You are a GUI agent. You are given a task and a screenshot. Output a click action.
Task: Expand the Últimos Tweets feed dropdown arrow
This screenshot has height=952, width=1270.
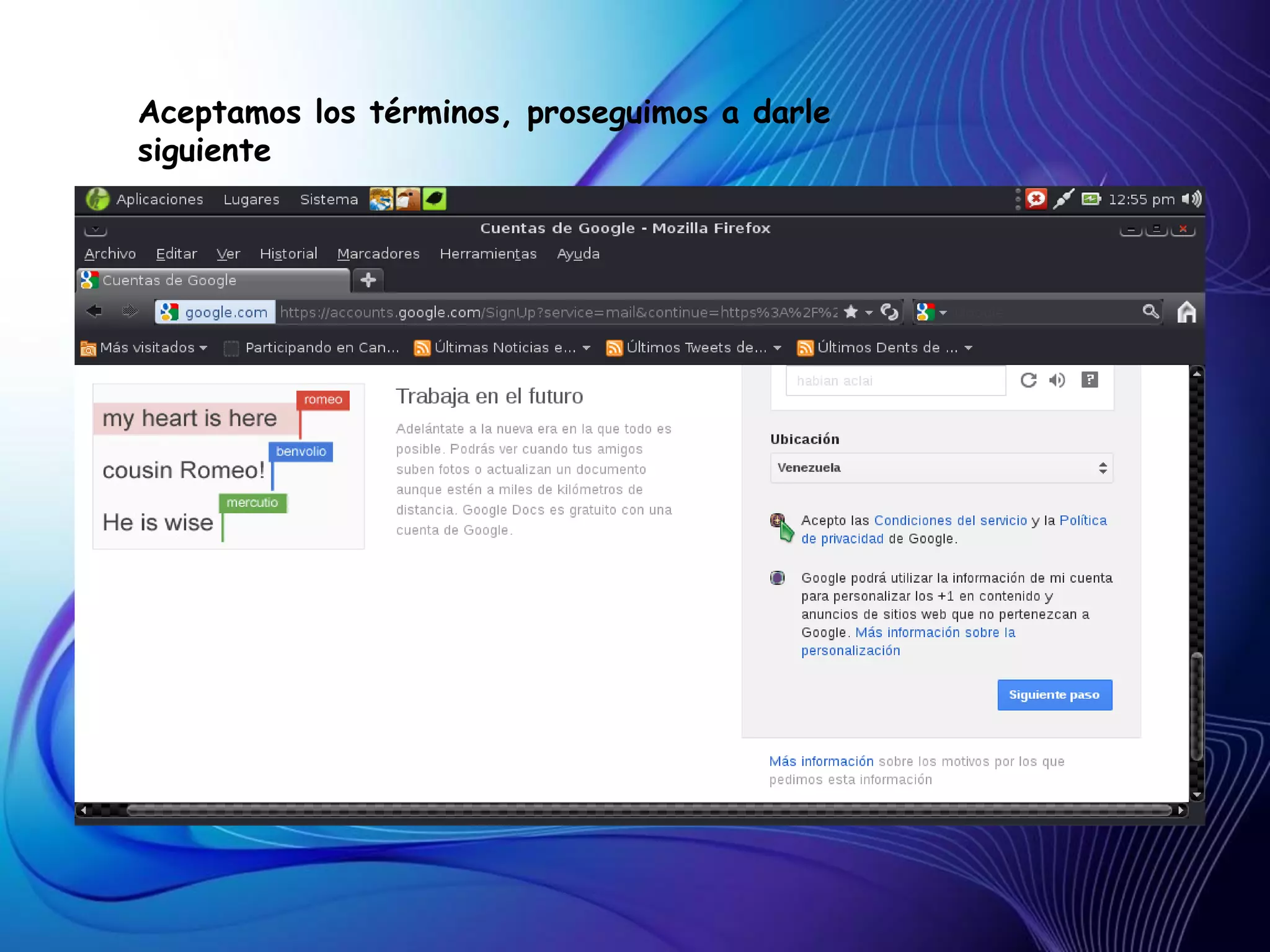tap(777, 348)
